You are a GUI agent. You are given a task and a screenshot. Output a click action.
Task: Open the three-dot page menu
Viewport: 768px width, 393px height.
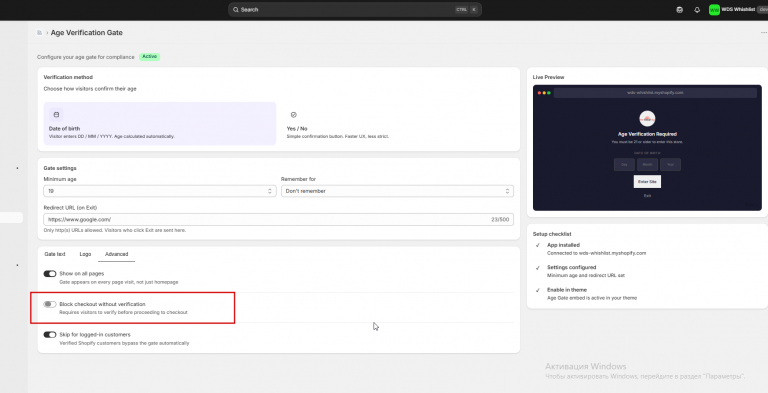(763, 33)
